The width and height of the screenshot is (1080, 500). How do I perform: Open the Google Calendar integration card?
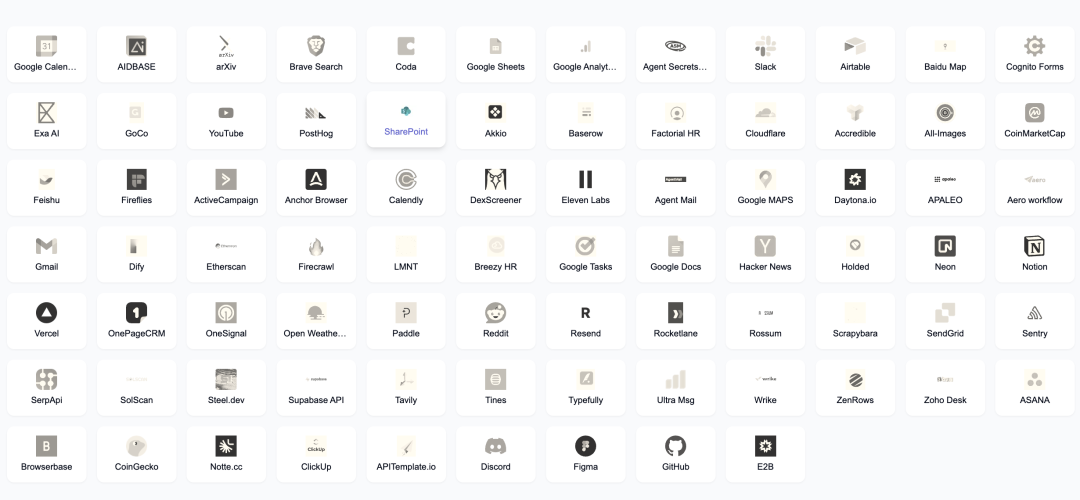coord(46,54)
